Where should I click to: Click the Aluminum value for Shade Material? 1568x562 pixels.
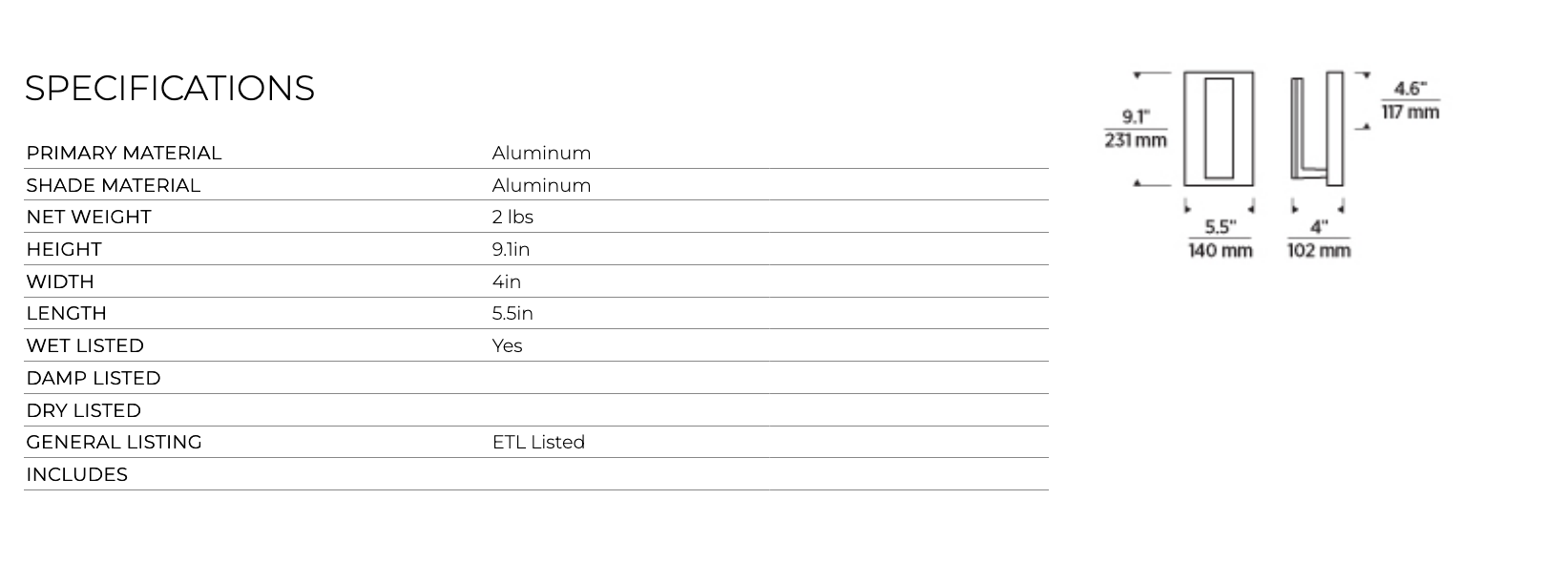[541, 186]
